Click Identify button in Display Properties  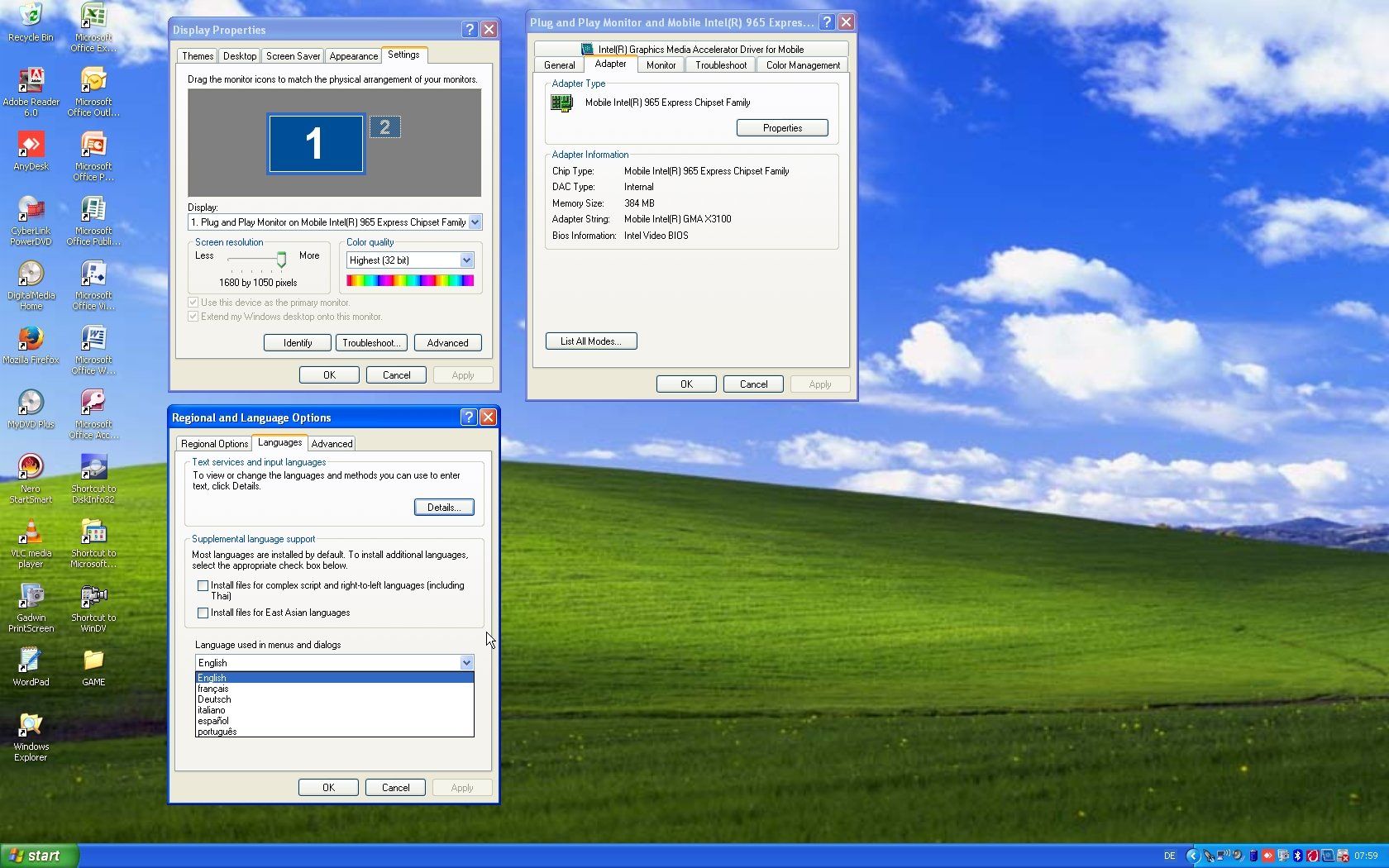coord(298,343)
